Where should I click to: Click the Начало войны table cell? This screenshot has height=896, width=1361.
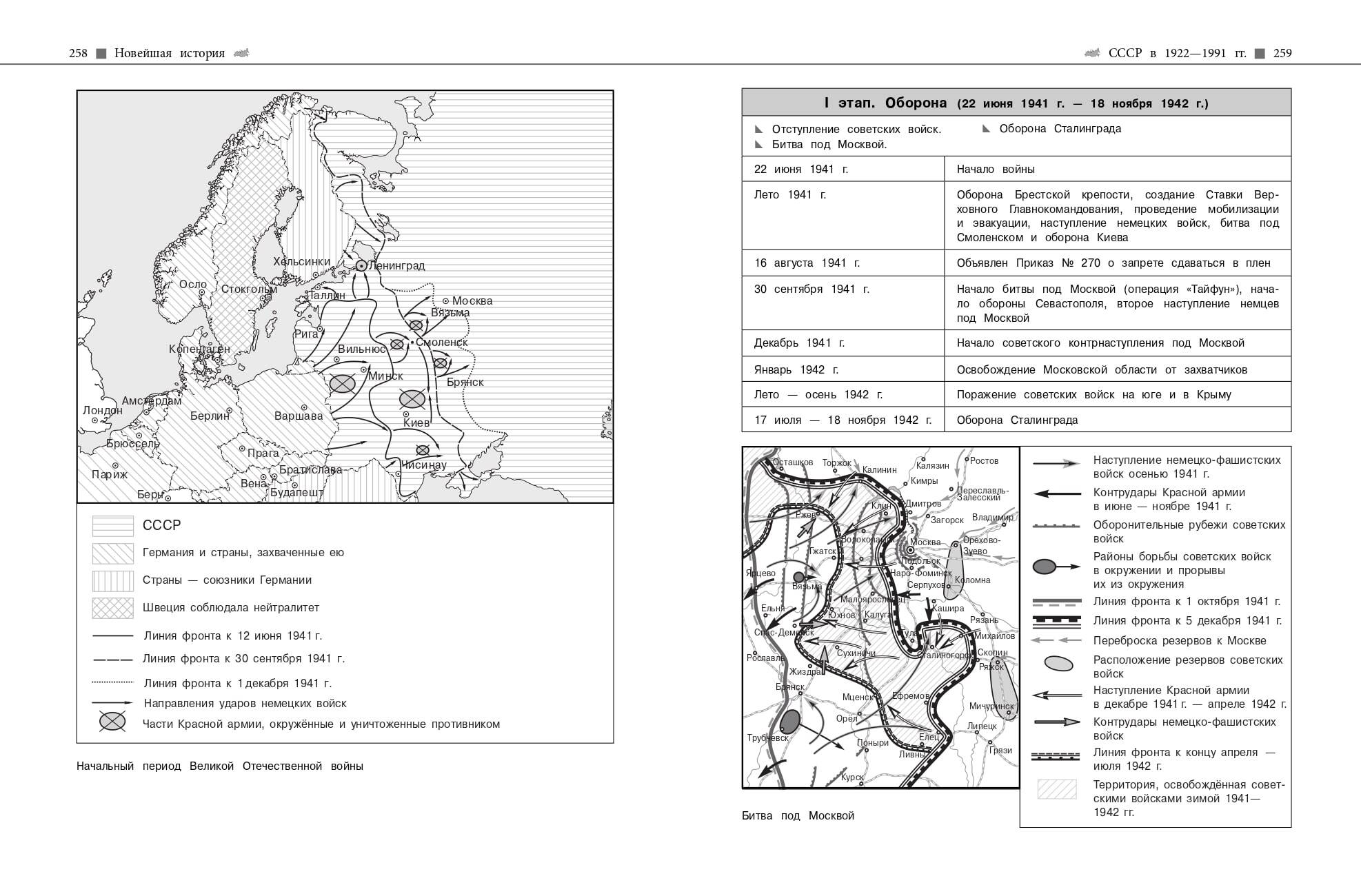(996, 169)
